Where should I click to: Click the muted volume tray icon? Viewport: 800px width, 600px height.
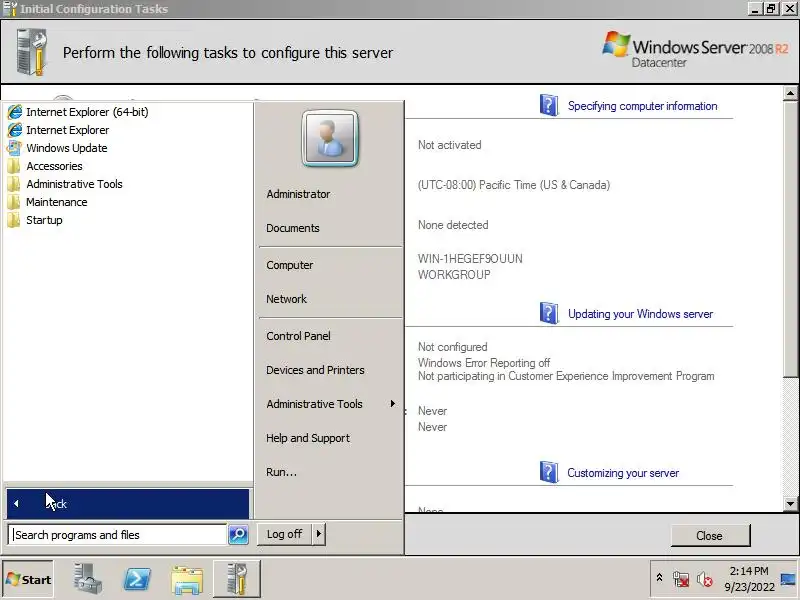[x=705, y=579]
